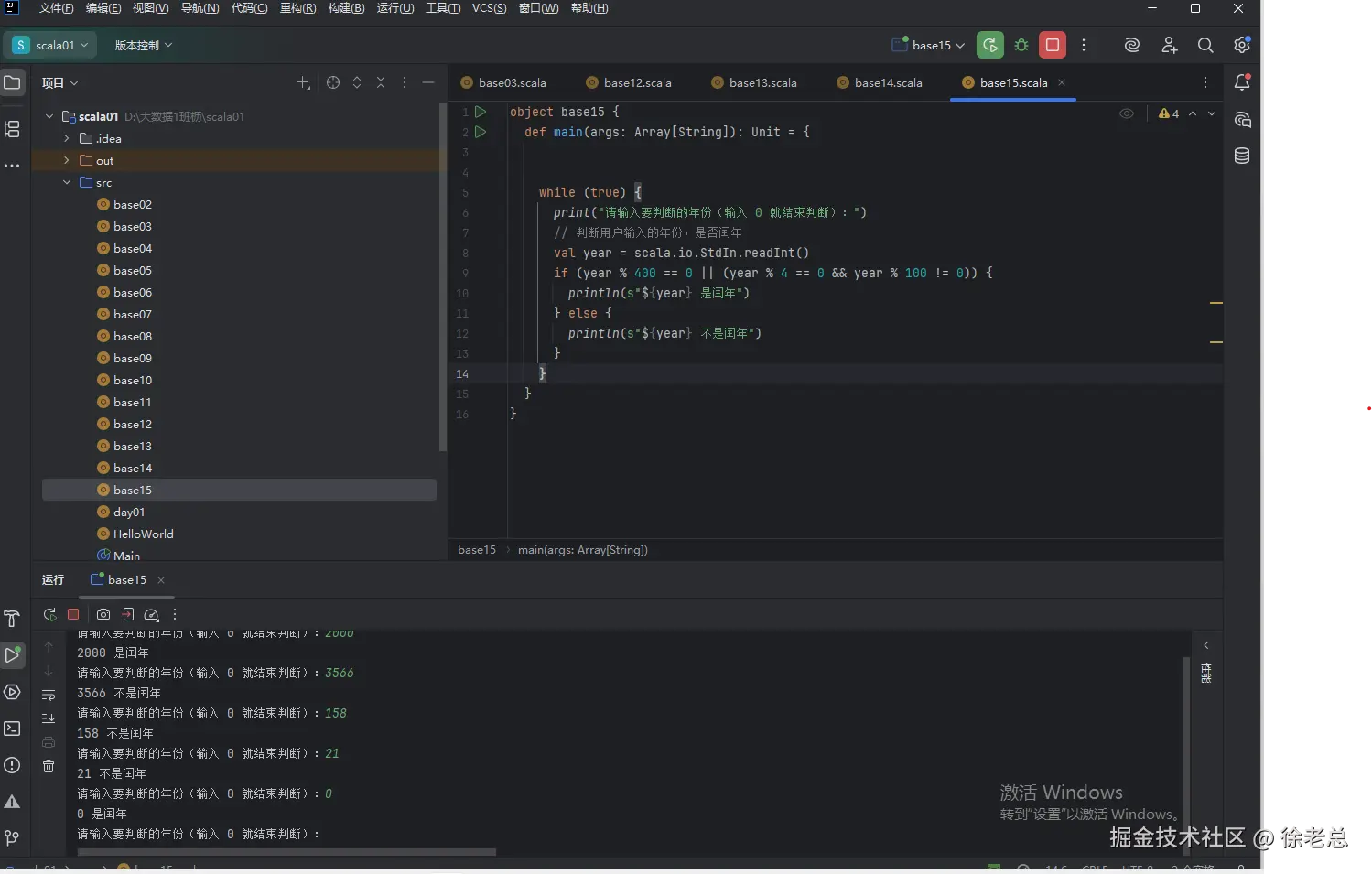Click the console horizontal scrollbar

pos(286,852)
